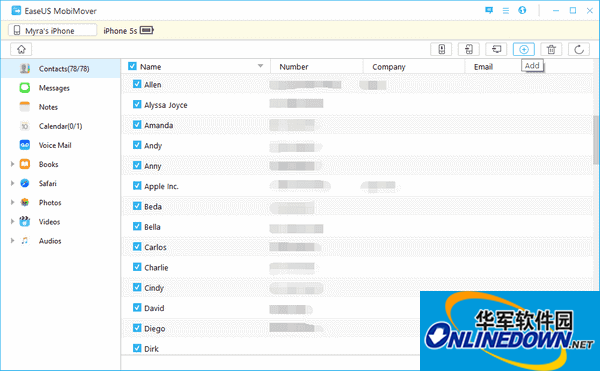Click the contact name Apple Inc.
600x371 pixels.
(x=161, y=186)
